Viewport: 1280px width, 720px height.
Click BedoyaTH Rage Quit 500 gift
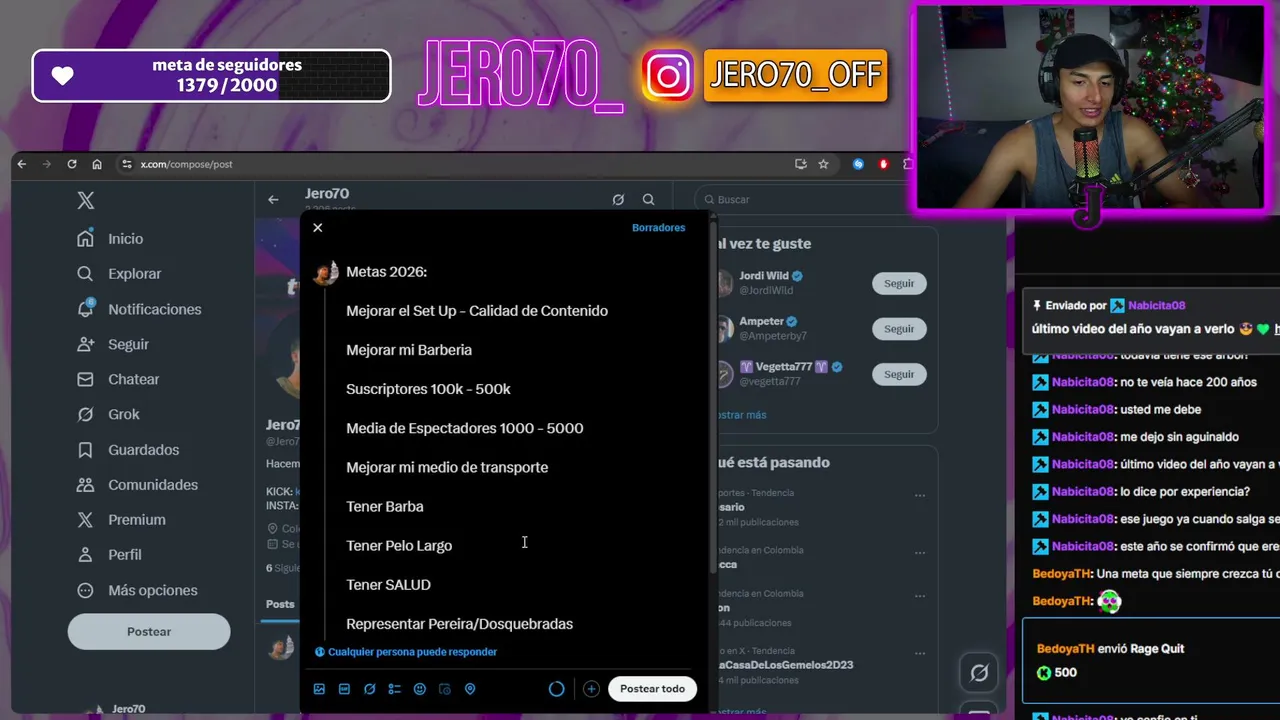coord(1150,661)
